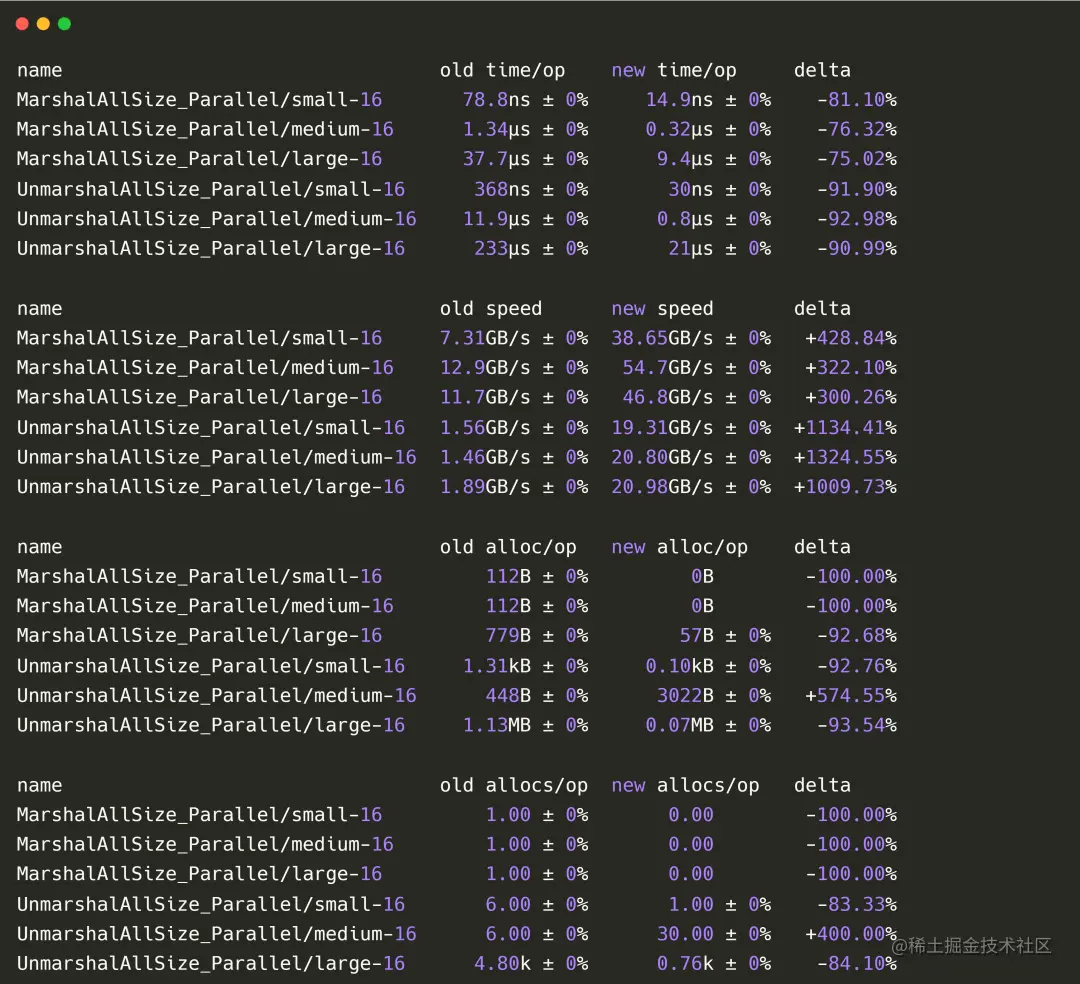Select the delta "-93.54%"
The image size is (1080, 984).
(857, 725)
